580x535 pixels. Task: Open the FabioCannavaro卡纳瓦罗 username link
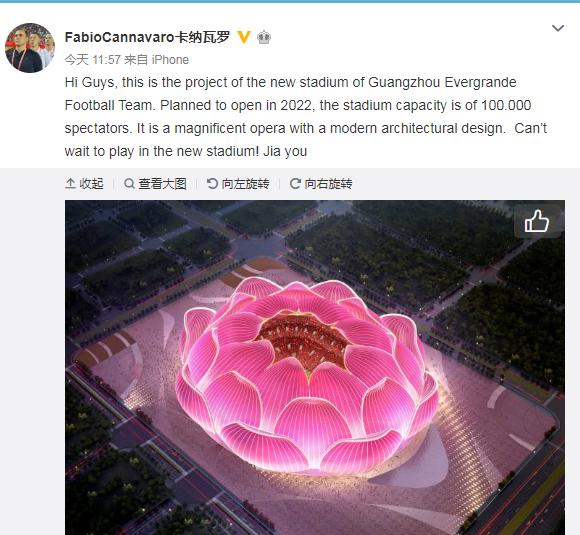click(147, 37)
